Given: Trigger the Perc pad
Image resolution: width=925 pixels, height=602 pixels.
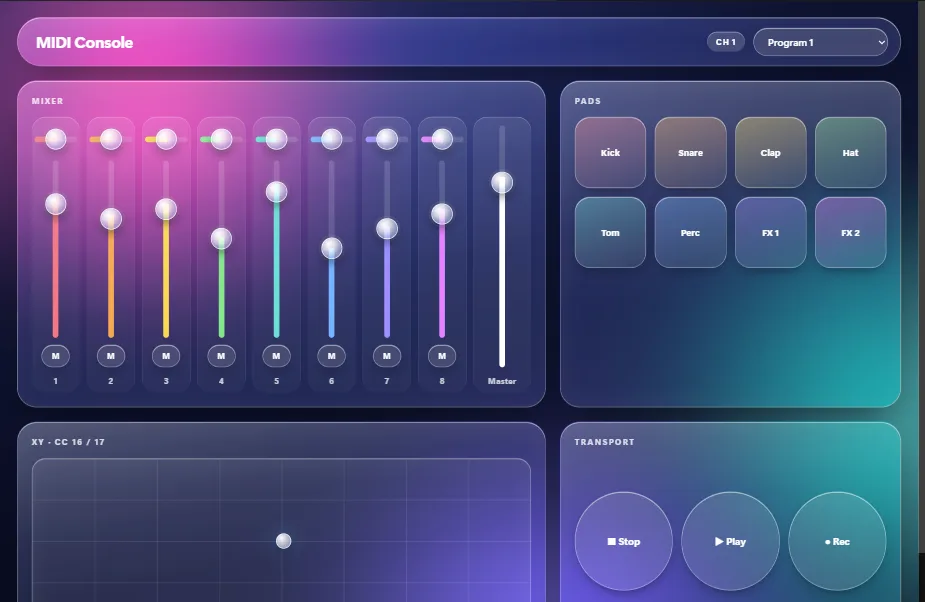Looking at the screenshot, I should [x=690, y=233].
